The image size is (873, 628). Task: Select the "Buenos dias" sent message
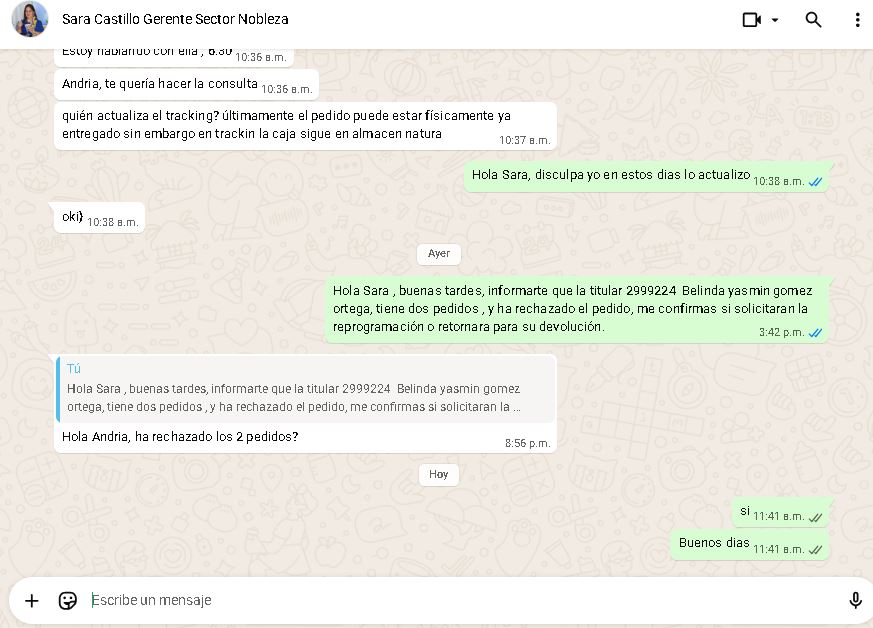point(714,543)
